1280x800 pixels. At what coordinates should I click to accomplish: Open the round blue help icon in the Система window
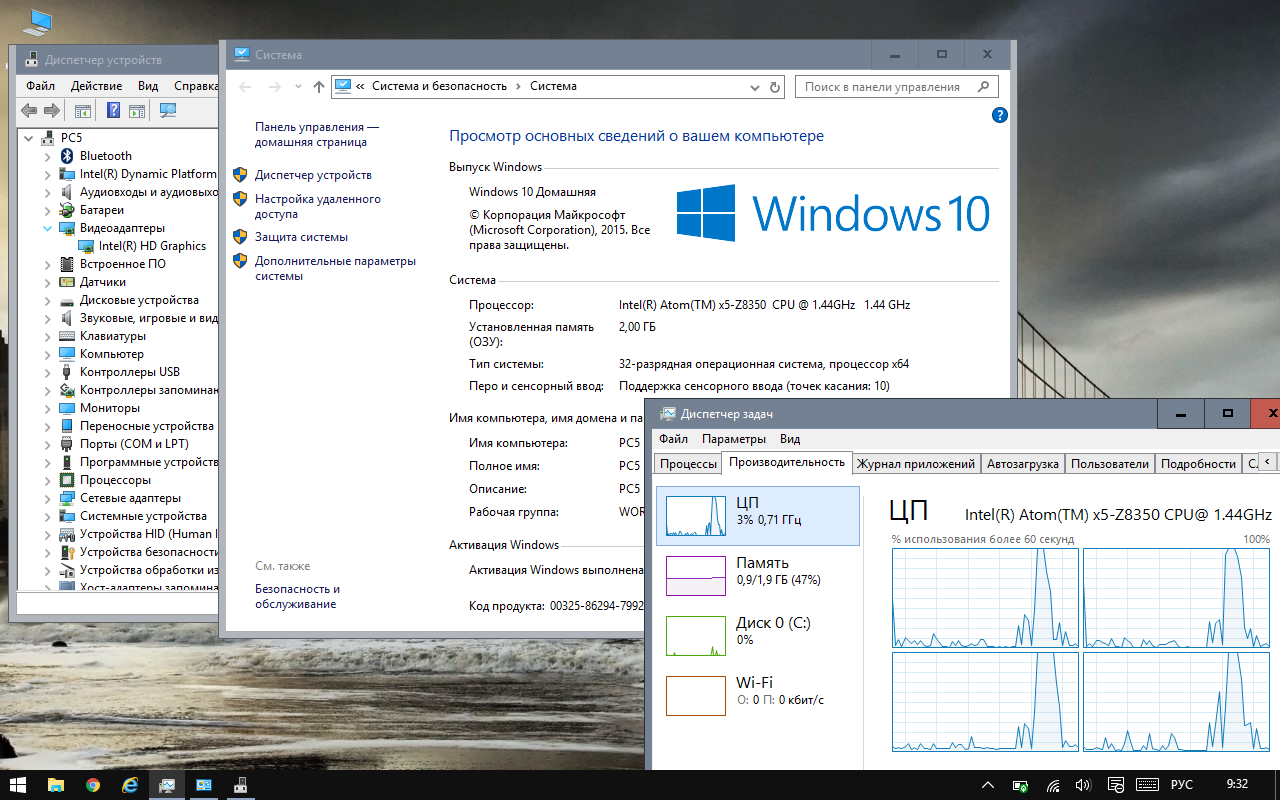[999, 115]
